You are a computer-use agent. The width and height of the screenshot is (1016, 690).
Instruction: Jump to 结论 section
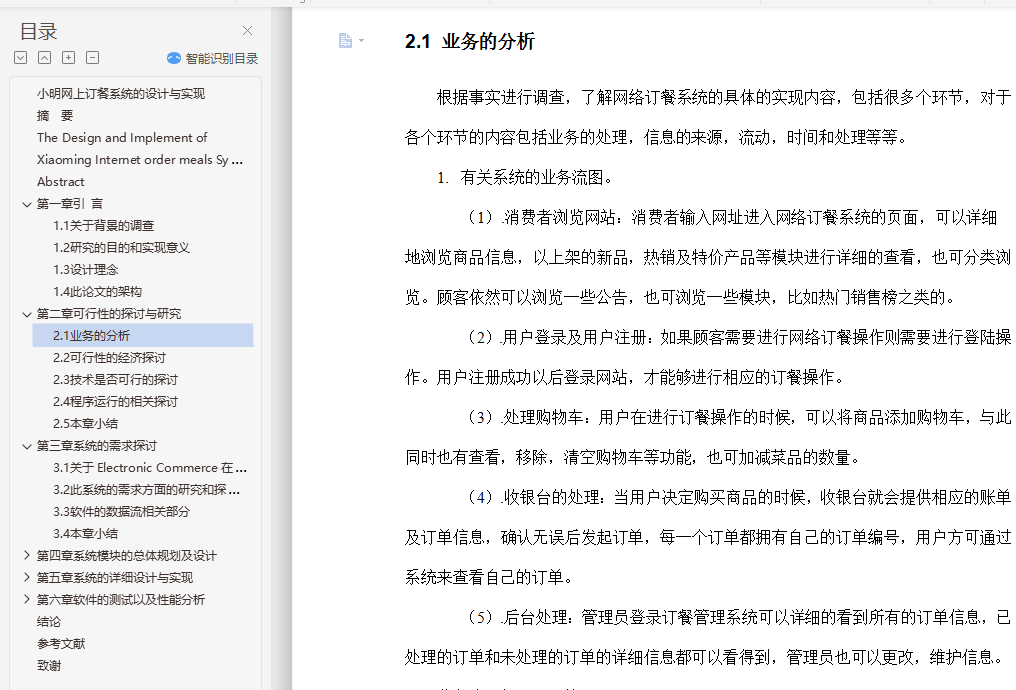point(49,622)
